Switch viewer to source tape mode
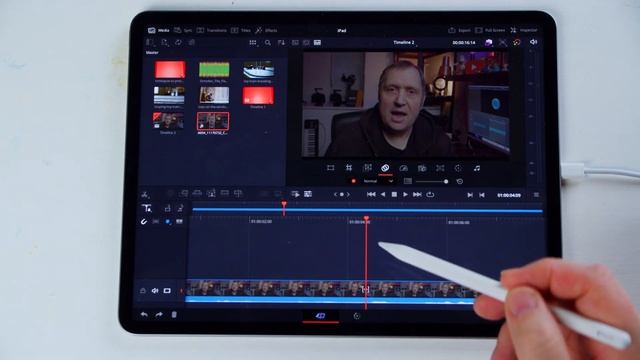This screenshot has width=640, height=360. coord(295,194)
